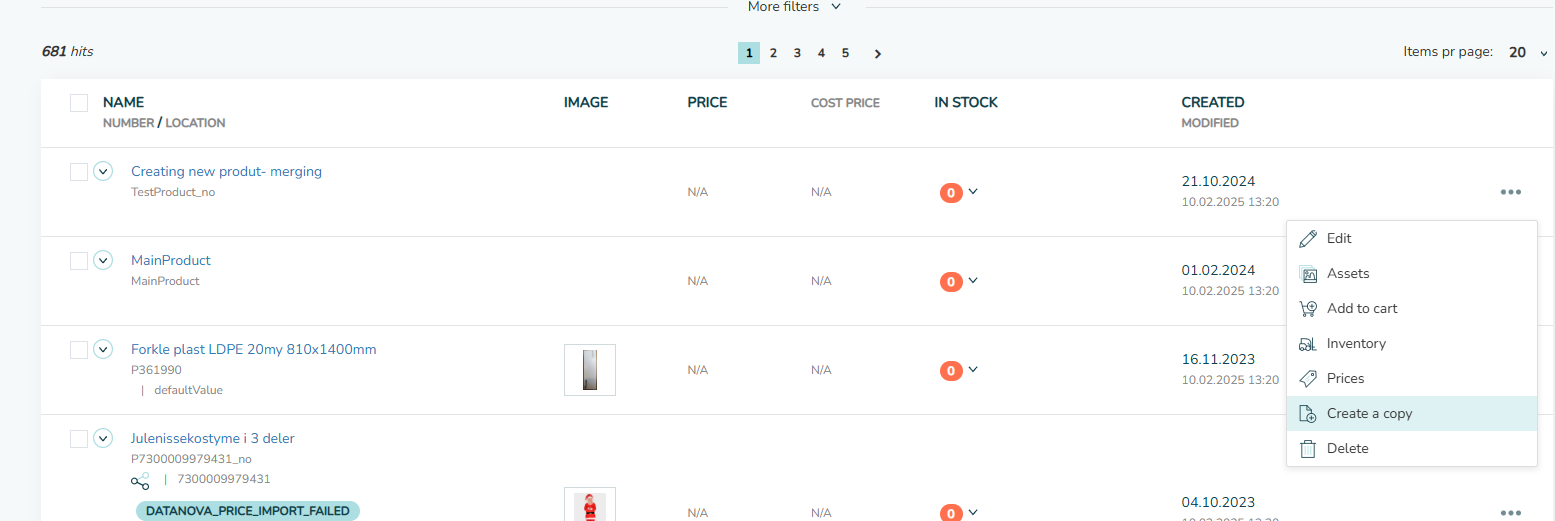Open the Forkle plast LDPE 20my 810x1400mm link
This screenshot has height=521, width=1555.
tap(254, 349)
